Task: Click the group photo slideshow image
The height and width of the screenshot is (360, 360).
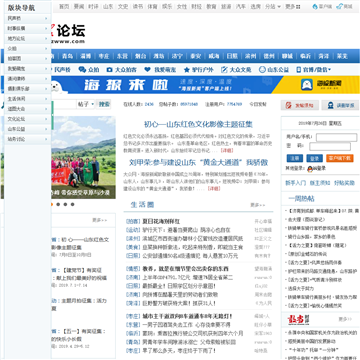Action: [x=83, y=157]
